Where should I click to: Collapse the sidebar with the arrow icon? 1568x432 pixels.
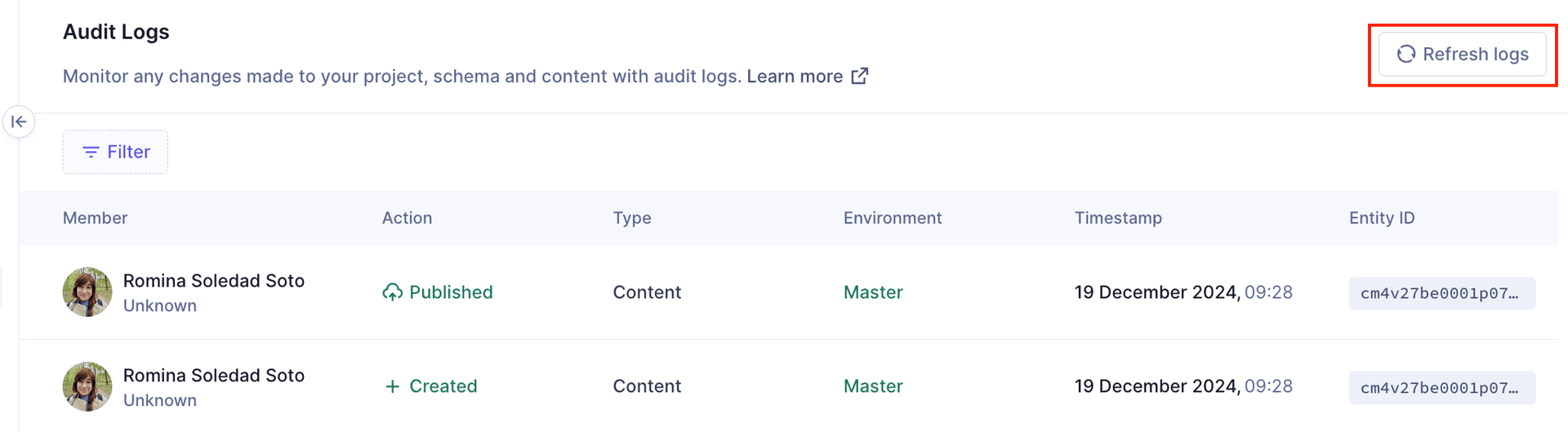pos(19,122)
